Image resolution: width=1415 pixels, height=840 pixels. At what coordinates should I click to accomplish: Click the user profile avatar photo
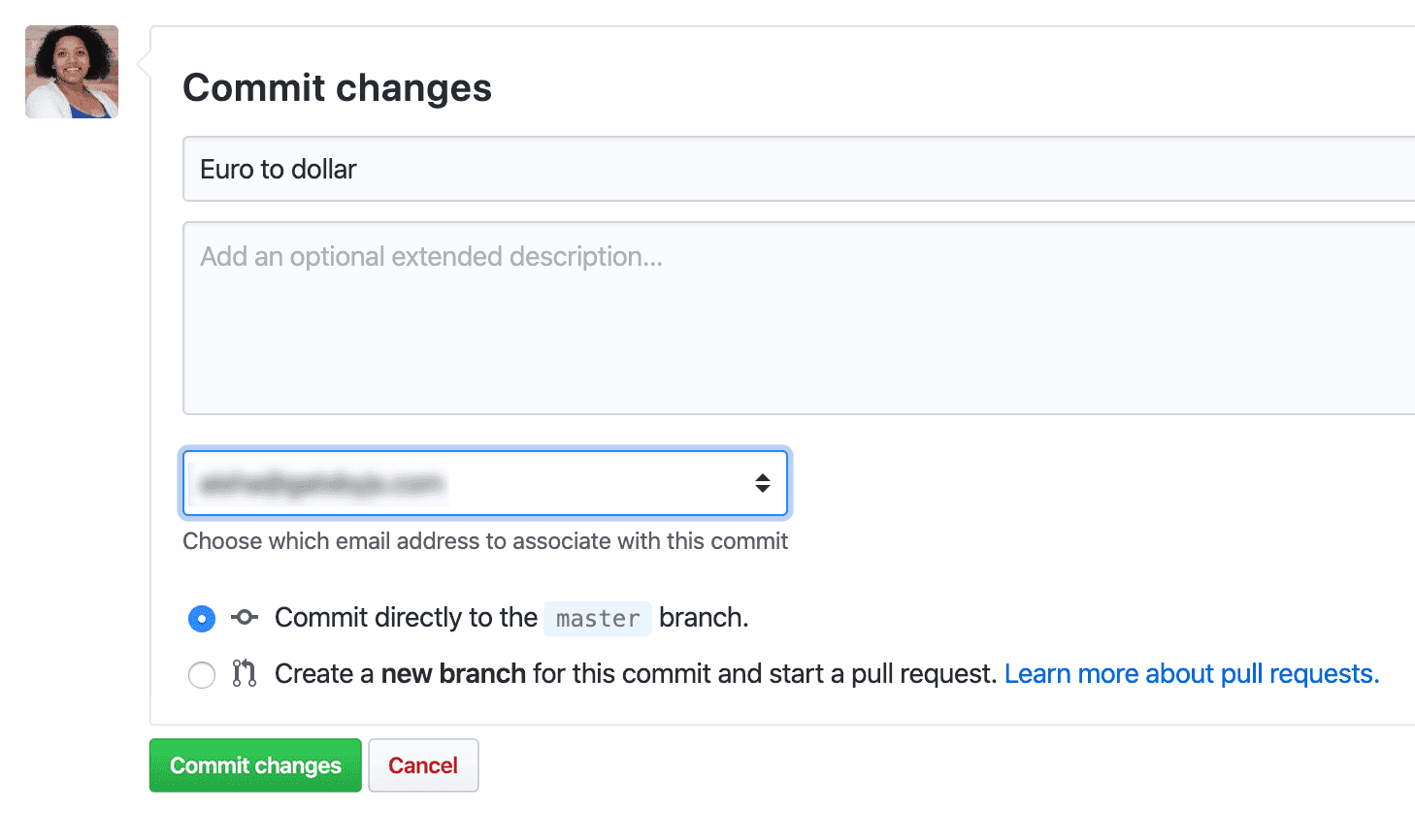pos(72,72)
